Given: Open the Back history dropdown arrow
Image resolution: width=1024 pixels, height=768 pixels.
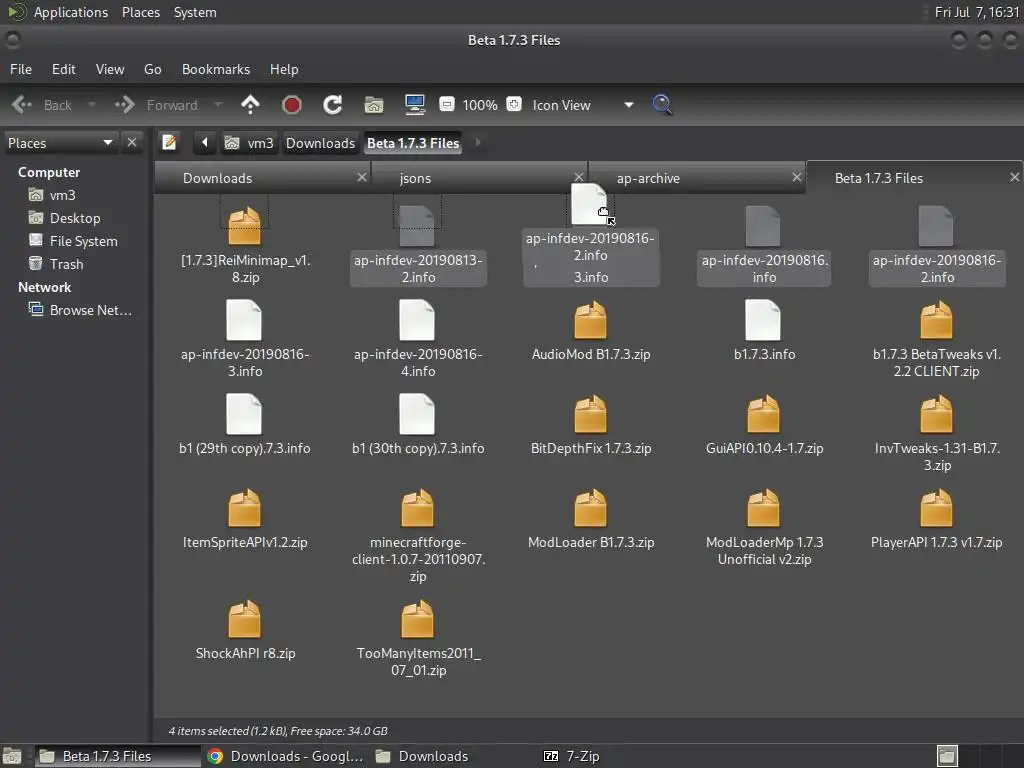Looking at the screenshot, I should coord(92,104).
